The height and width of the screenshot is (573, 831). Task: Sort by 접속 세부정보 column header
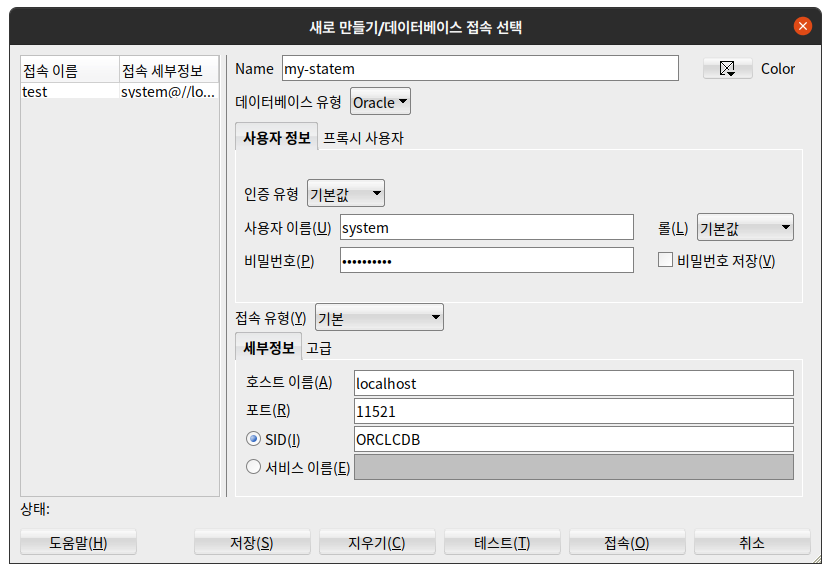click(169, 70)
